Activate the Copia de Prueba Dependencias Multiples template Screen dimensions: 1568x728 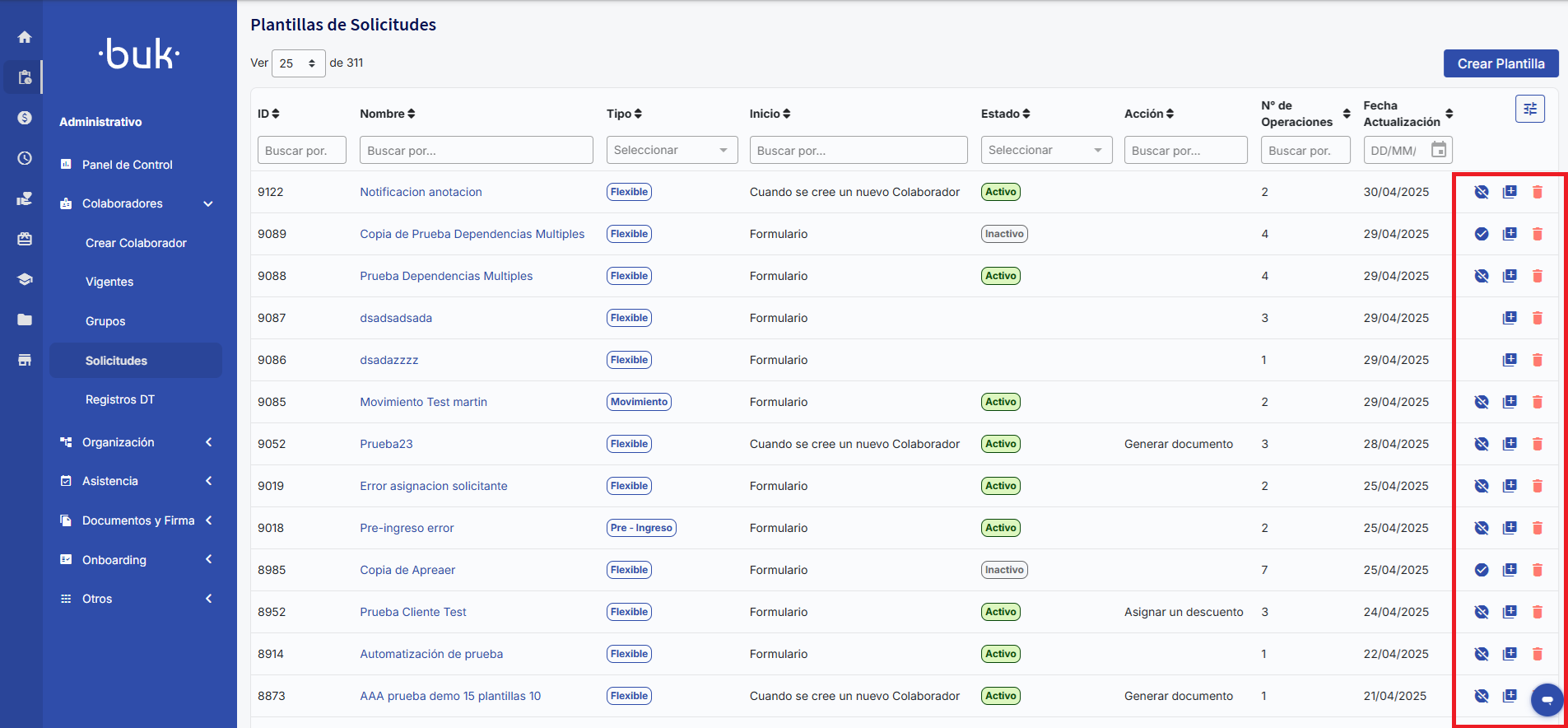point(1481,234)
